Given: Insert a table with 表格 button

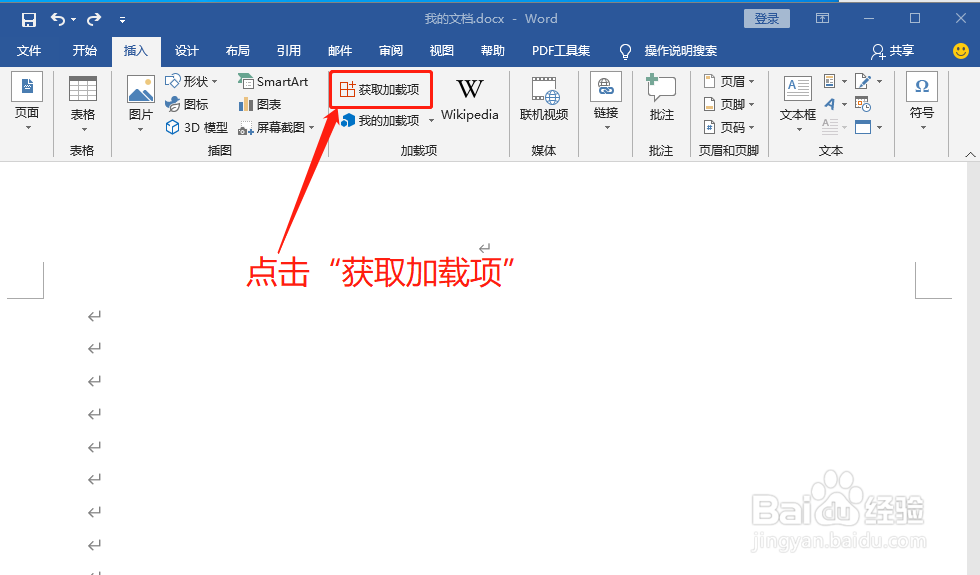Looking at the screenshot, I should pos(82,103).
